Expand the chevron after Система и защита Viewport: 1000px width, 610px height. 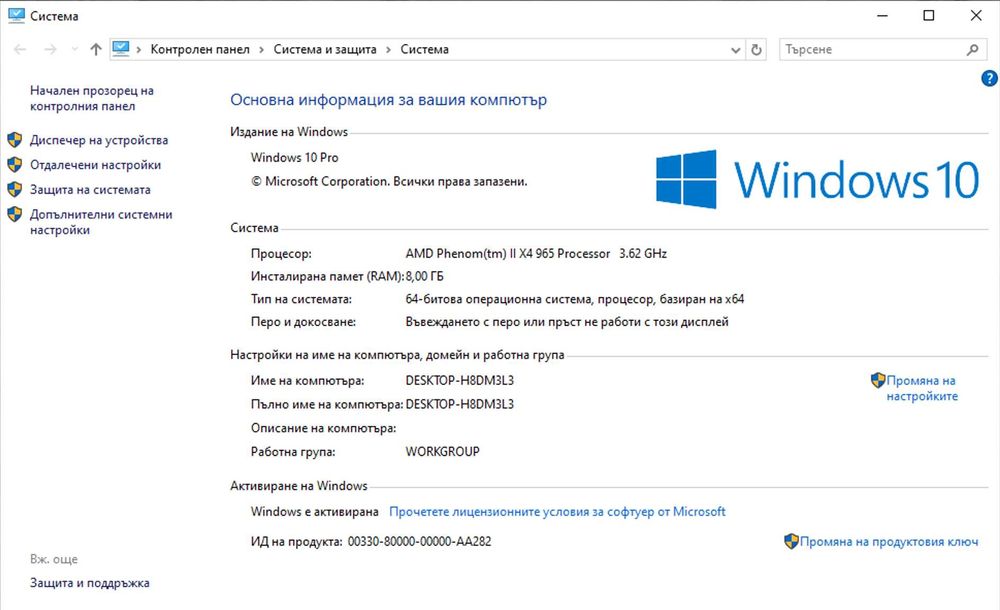pyautogui.click(x=388, y=50)
